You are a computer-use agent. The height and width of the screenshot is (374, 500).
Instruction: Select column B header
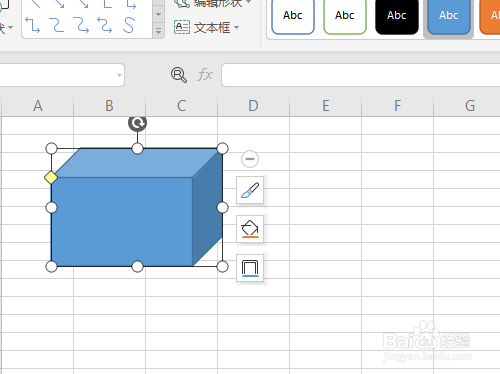point(109,106)
